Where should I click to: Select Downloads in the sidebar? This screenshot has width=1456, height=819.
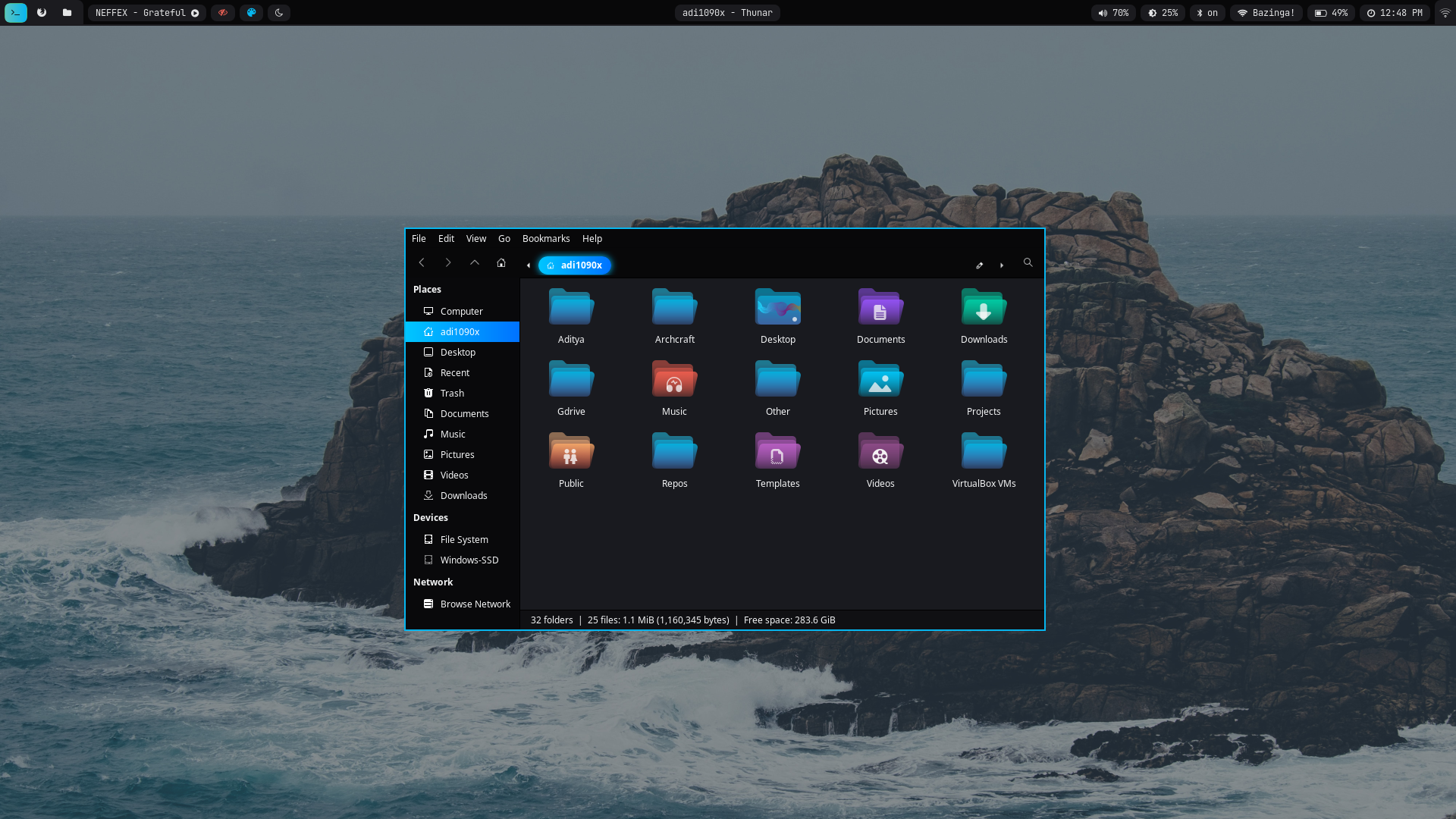(463, 496)
